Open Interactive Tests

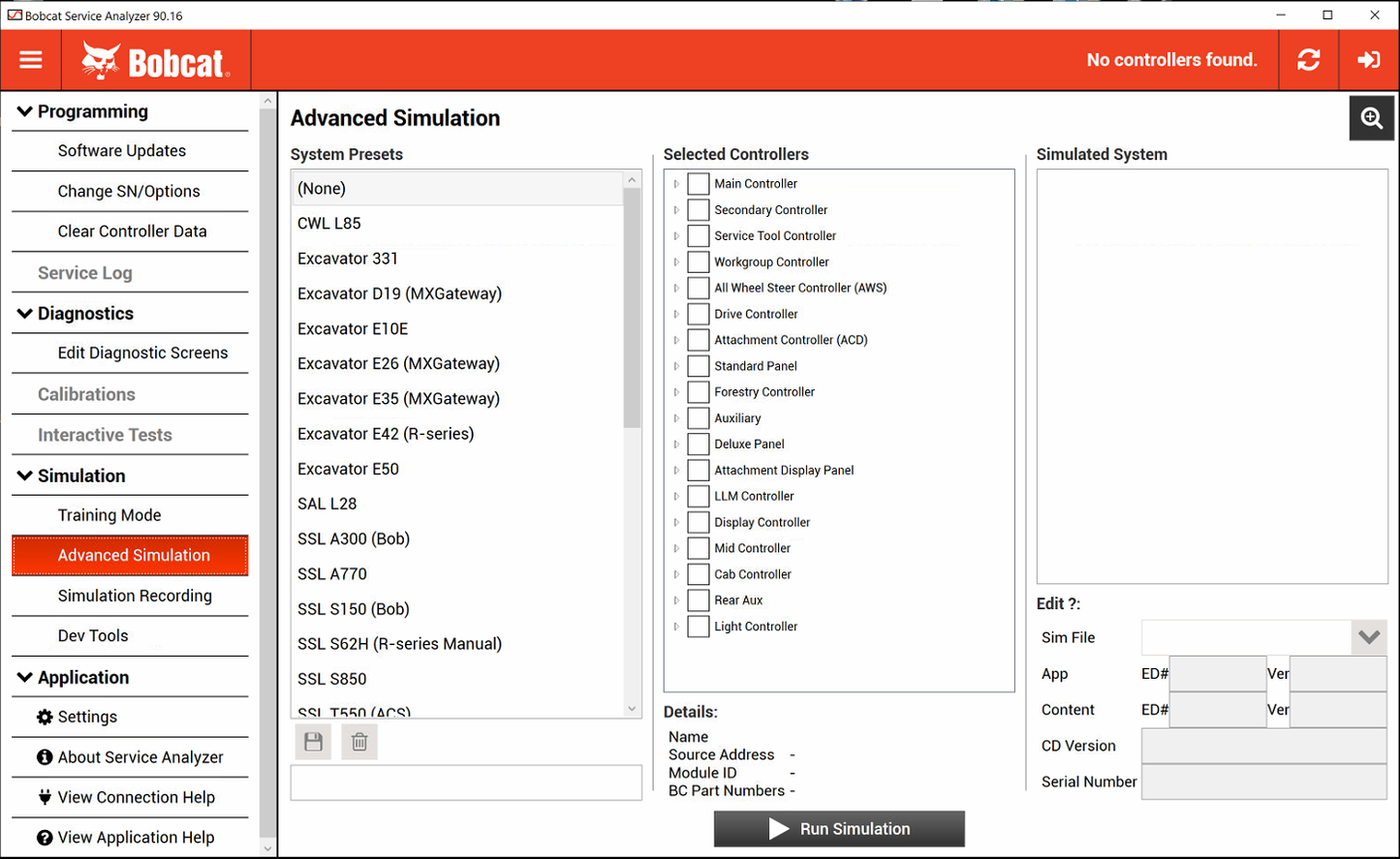pyautogui.click(x=130, y=435)
